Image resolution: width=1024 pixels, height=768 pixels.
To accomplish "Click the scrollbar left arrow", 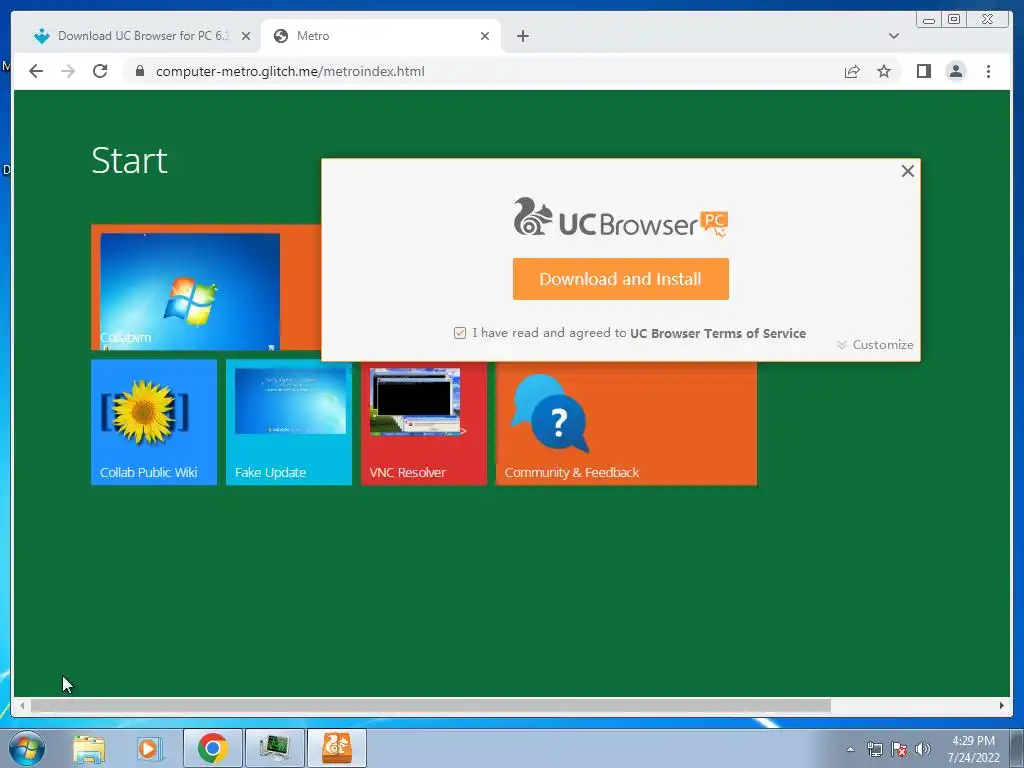I will [x=22, y=705].
